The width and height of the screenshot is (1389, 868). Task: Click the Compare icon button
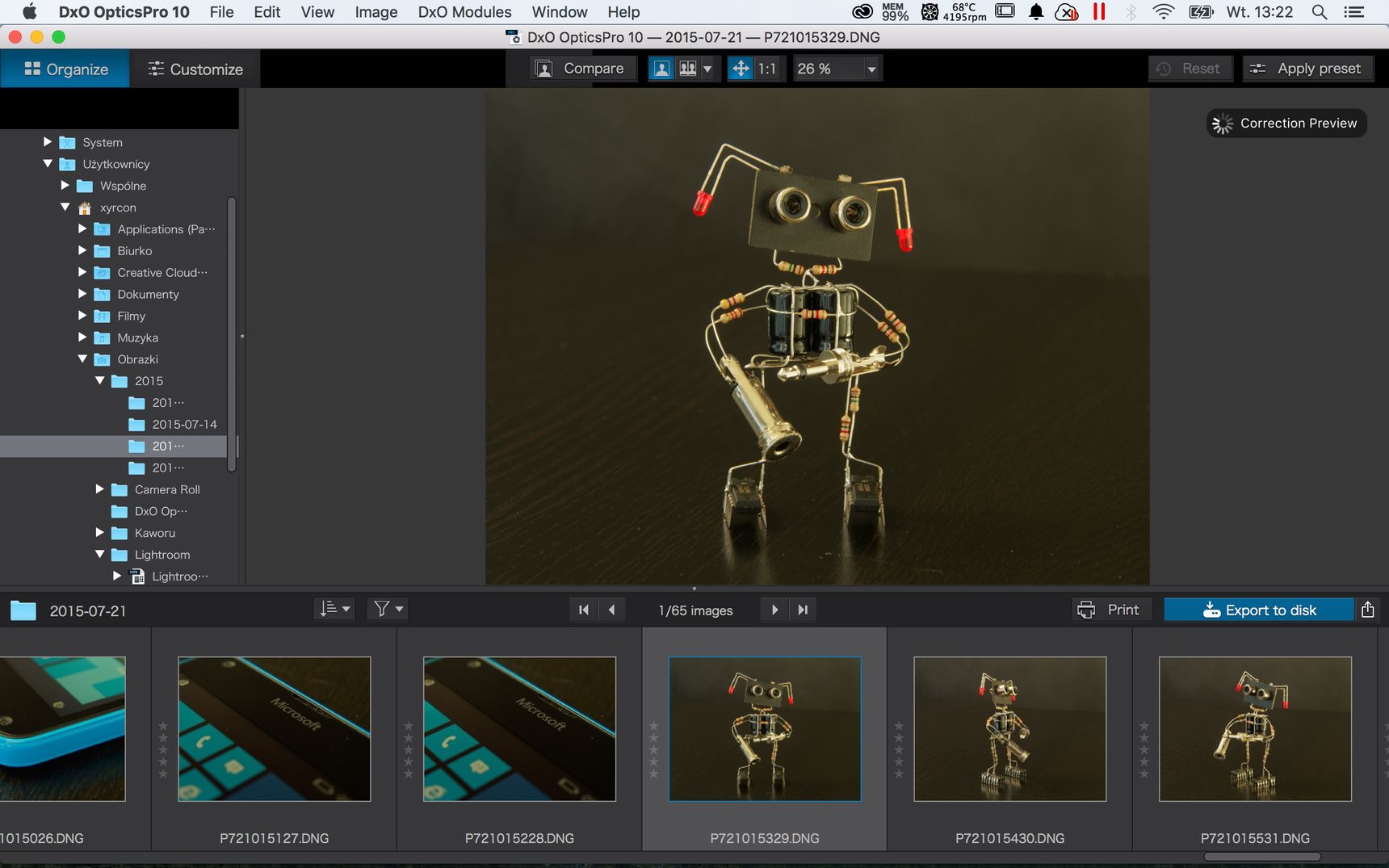point(583,69)
